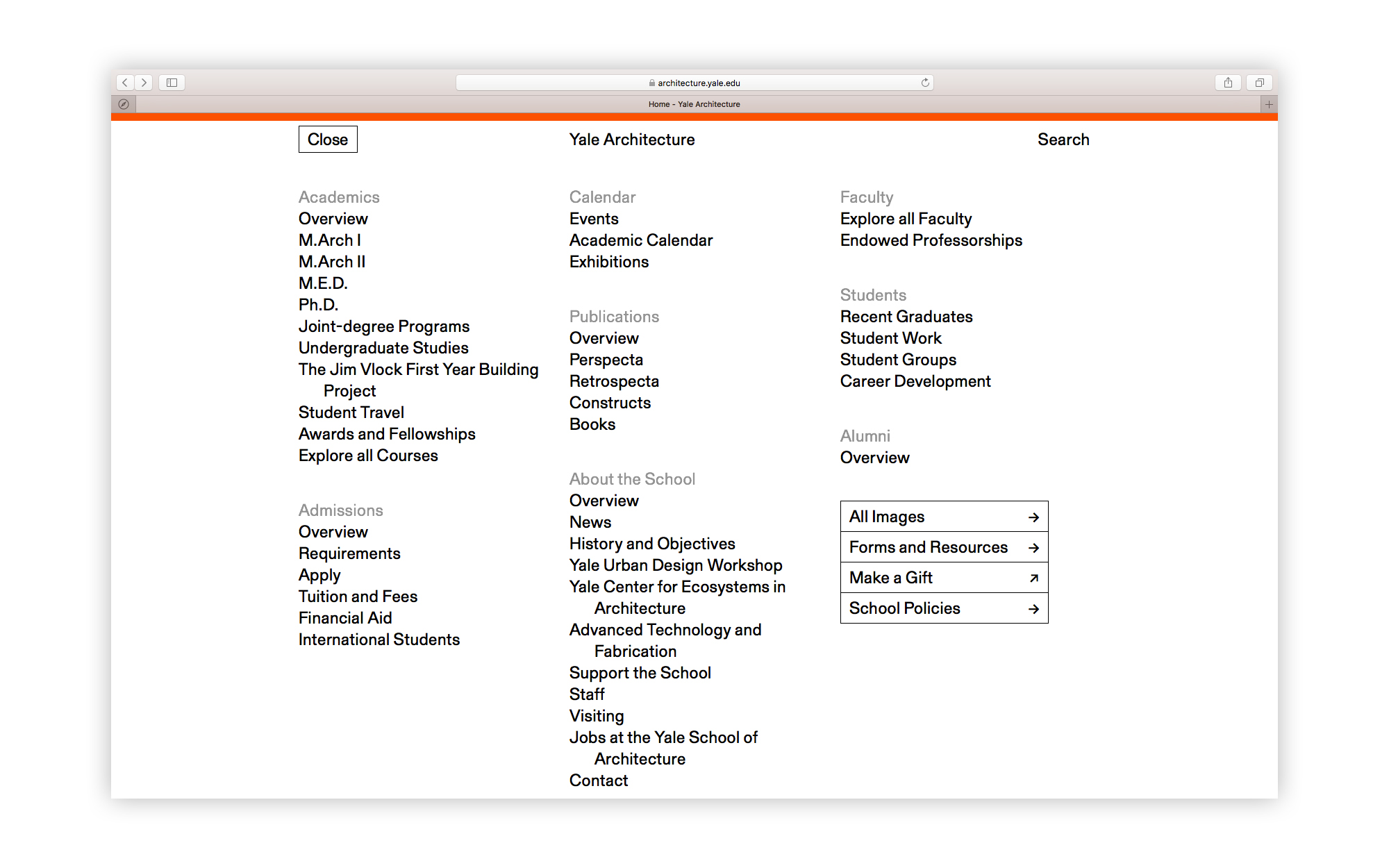Open School Policies box link
This screenshot has width=1389, height=868.
[904, 608]
